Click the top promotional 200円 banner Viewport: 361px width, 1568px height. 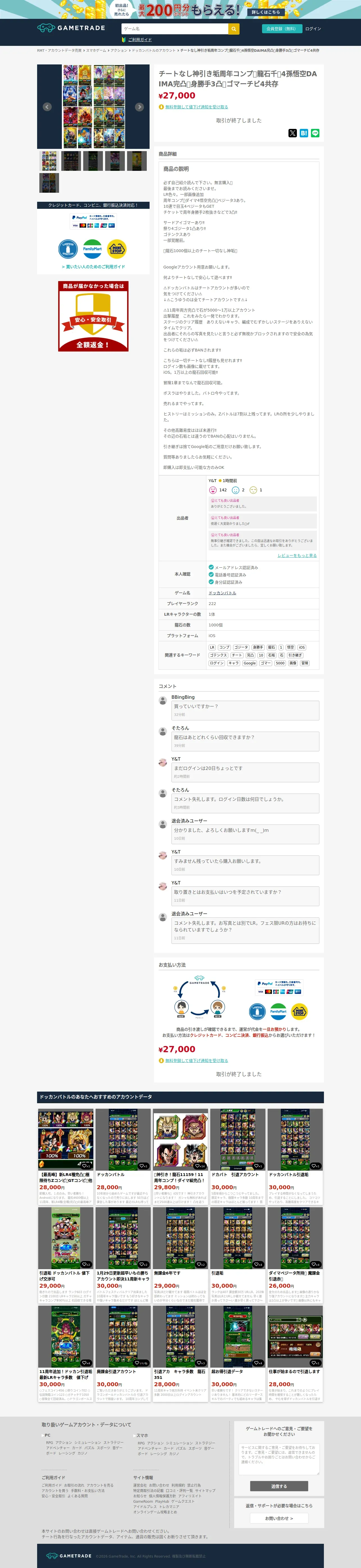(180, 9)
